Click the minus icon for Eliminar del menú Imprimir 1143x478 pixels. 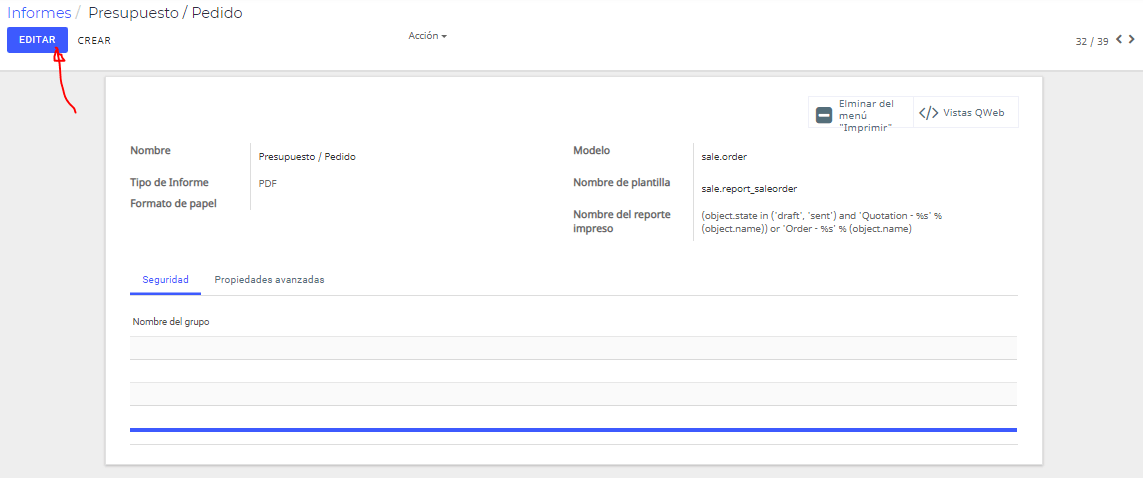[824, 114]
